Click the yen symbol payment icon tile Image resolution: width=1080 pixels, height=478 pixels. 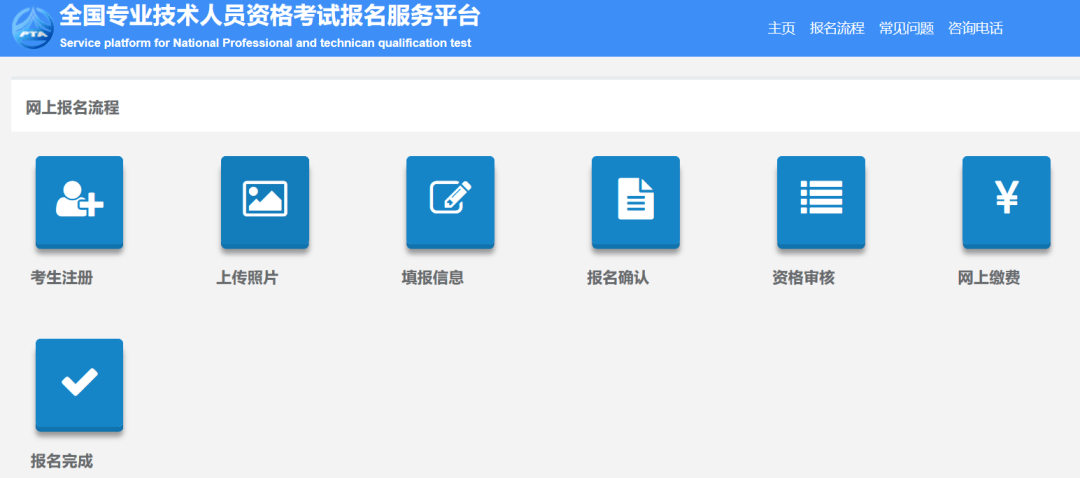tap(1006, 201)
